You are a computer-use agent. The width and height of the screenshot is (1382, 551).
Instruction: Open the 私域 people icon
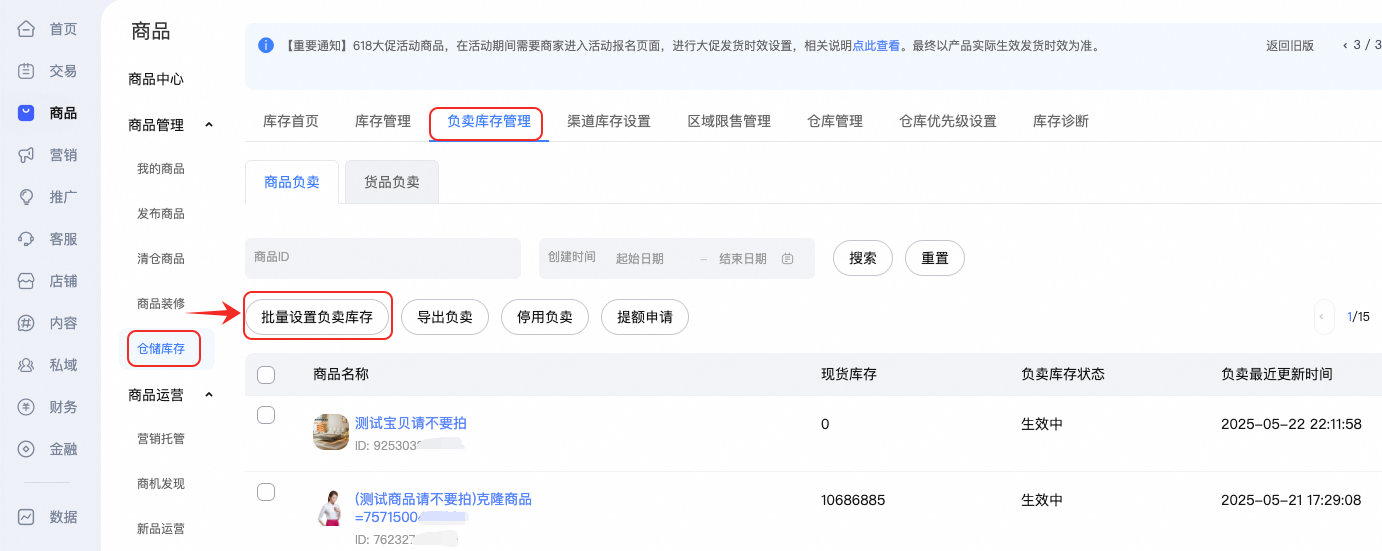pos(26,365)
